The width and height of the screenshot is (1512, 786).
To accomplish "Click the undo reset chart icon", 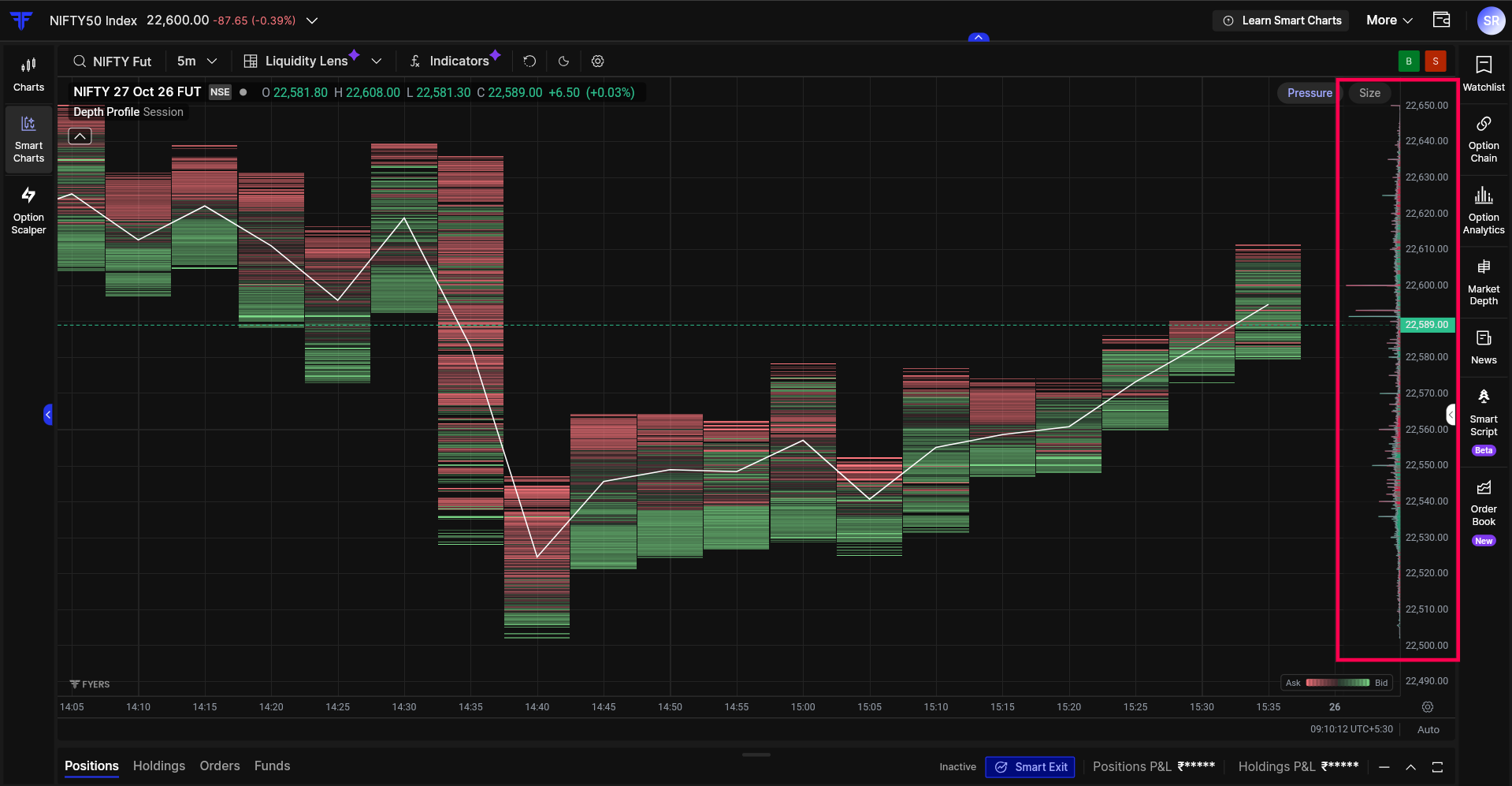I will (529, 61).
